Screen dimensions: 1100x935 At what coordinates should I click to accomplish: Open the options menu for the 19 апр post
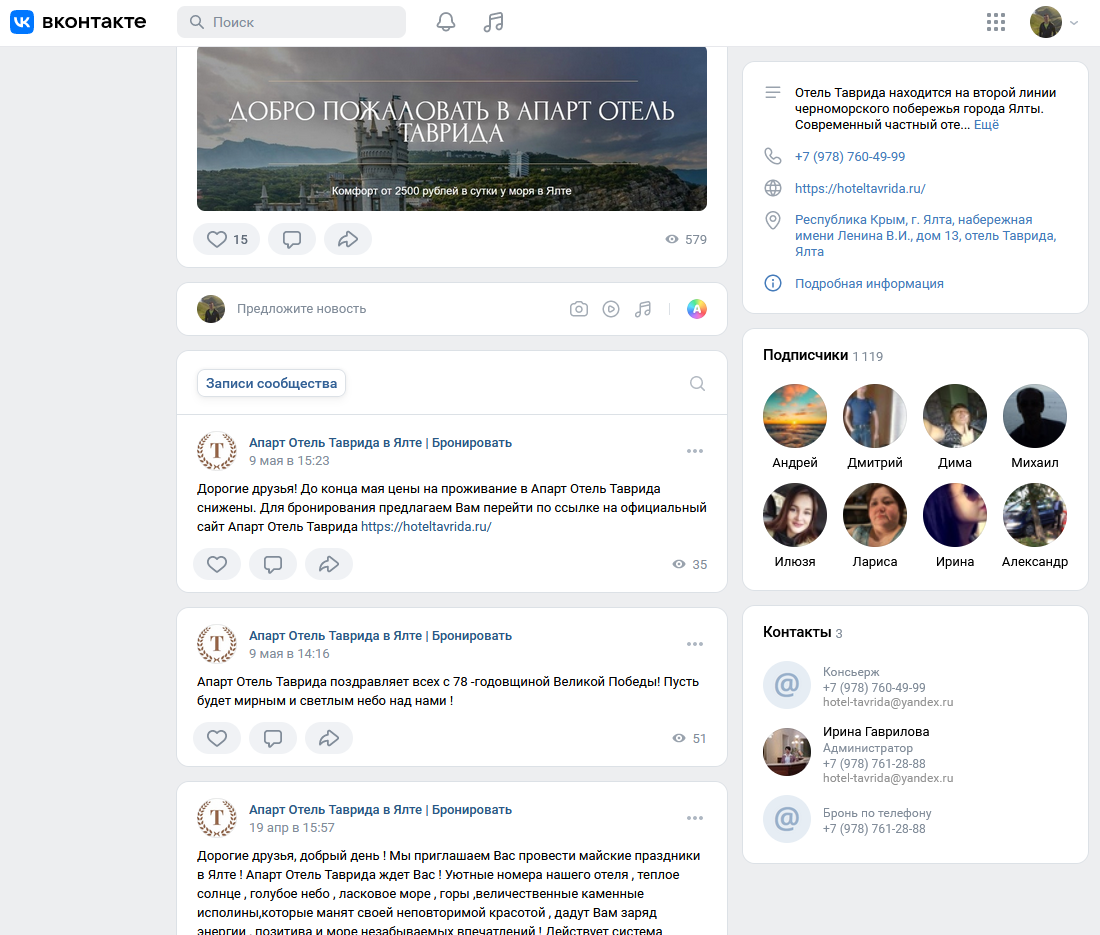pyautogui.click(x=695, y=818)
